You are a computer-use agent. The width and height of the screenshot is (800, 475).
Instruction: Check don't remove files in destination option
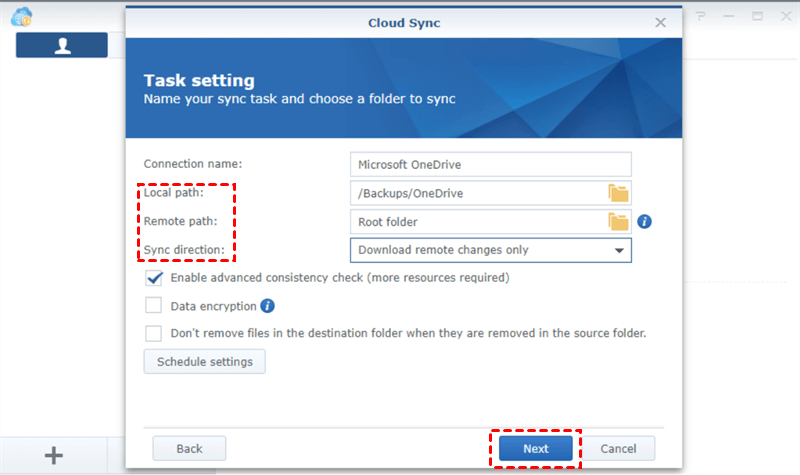pos(154,334)
